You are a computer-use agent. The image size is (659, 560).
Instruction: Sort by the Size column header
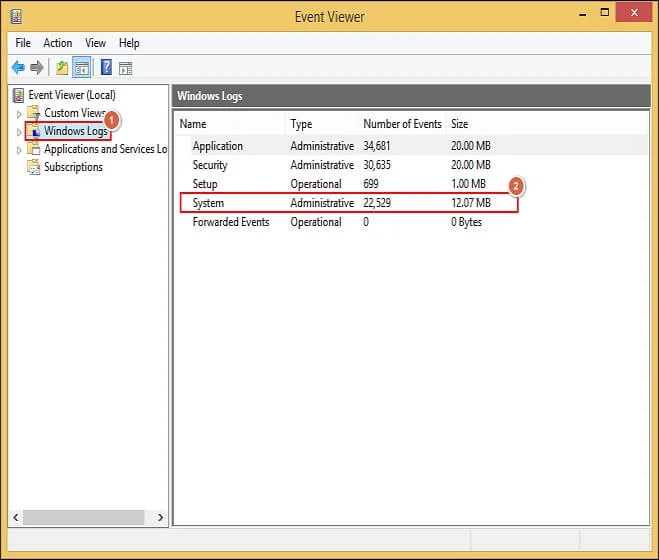pyautogui.click(x=459, y=124)
